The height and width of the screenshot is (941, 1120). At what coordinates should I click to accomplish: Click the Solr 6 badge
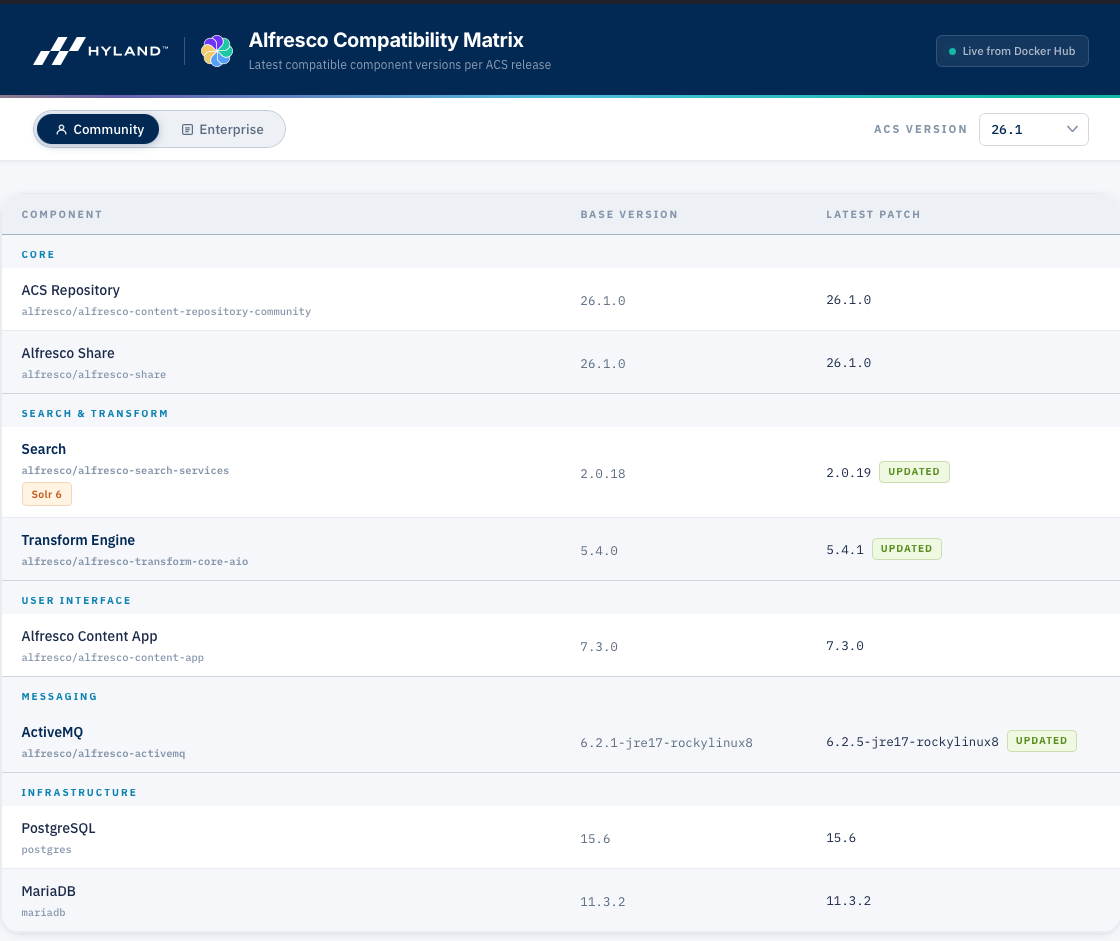[46, 494]
